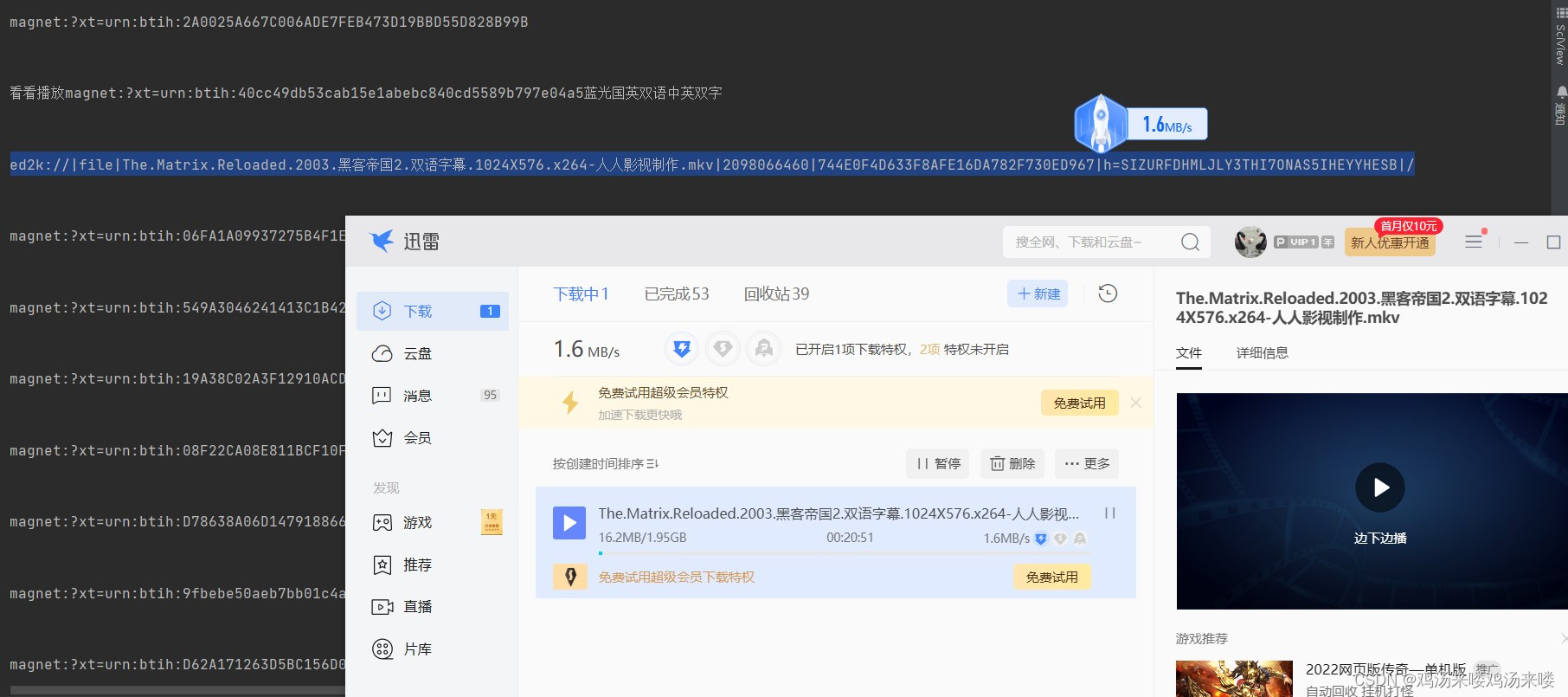Click the editor horizontal scrollbar
The image size is (1568, 697).
tap(177, 691)
